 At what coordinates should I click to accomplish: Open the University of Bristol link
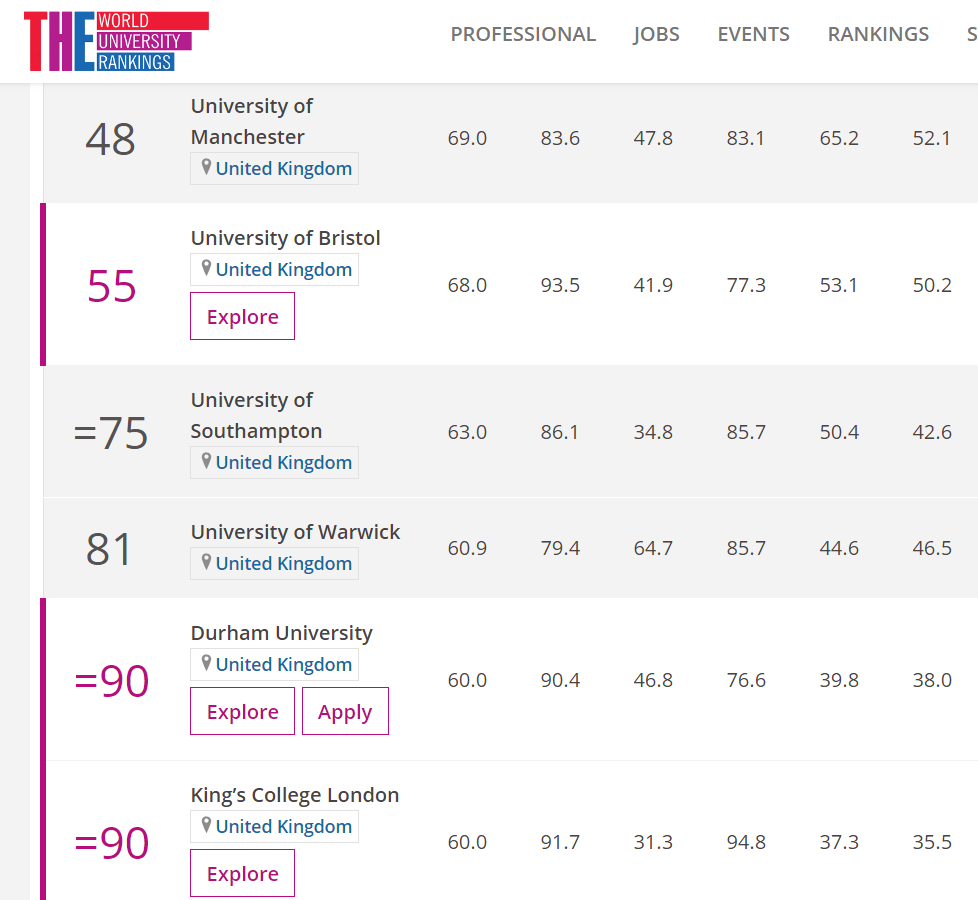point(285,238)
